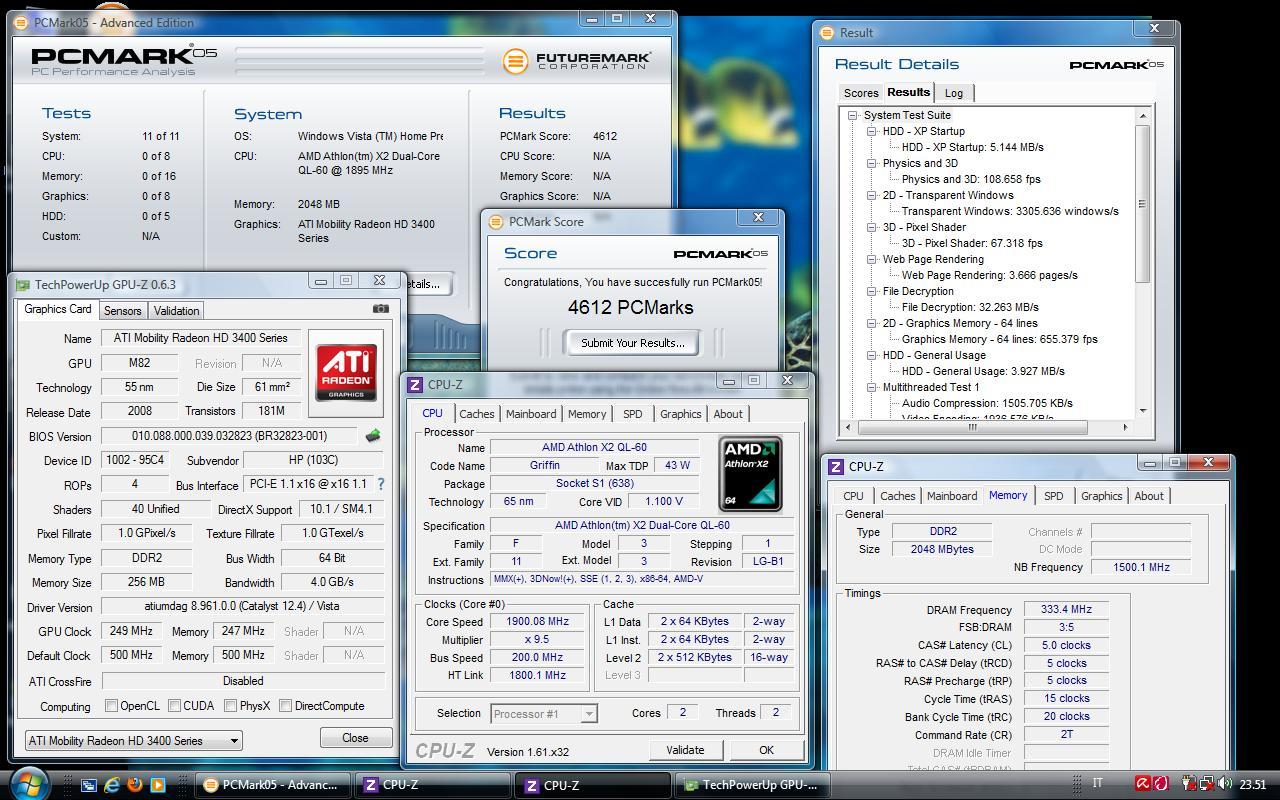1280x800 pixels.
Task: Collapse the File Decryption node
Action: [872, 291]
